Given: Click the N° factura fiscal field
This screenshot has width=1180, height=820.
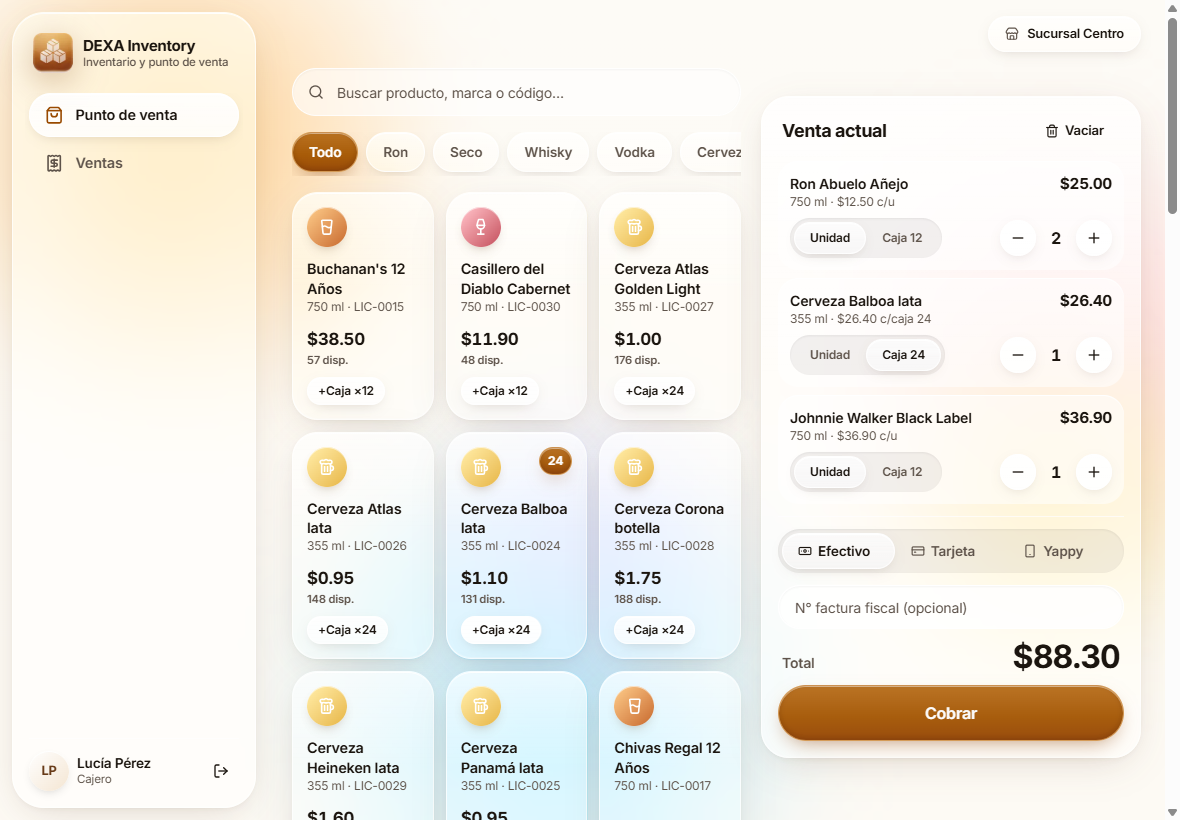Looking at the screenshot, I should (x=951, y=608).
